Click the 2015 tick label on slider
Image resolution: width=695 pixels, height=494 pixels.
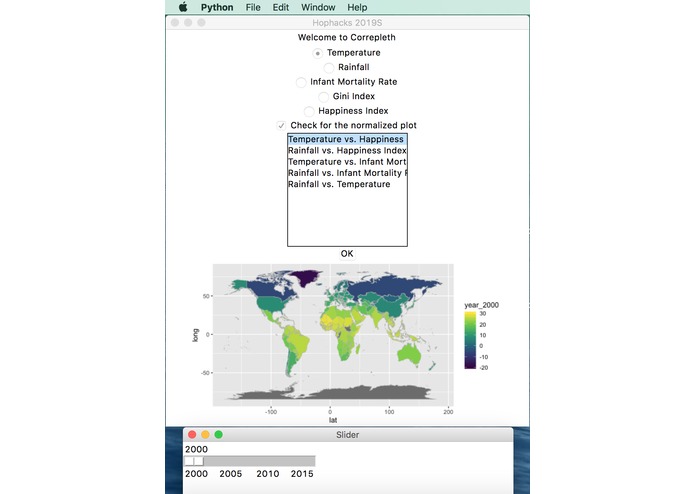tap(302, 474)
